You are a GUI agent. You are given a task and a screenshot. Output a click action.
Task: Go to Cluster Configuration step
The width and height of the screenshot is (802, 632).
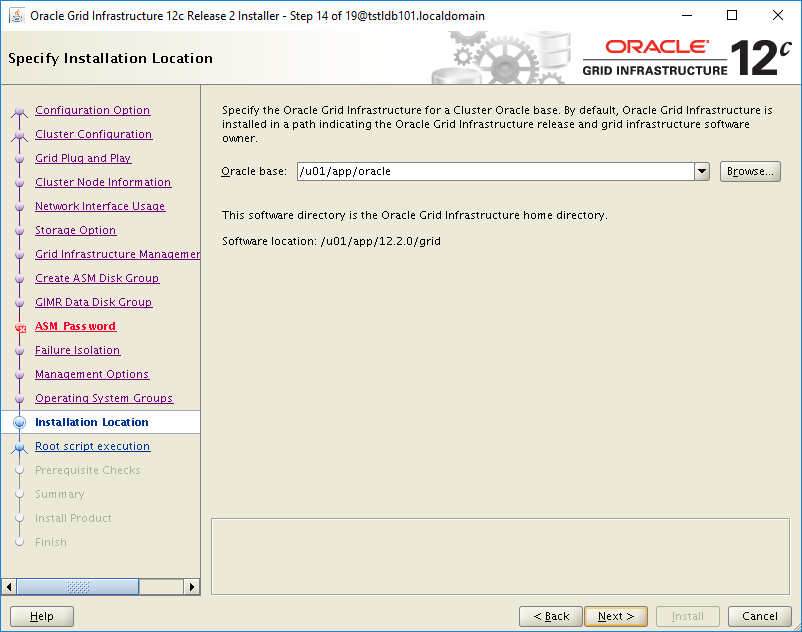coord(94,134)
